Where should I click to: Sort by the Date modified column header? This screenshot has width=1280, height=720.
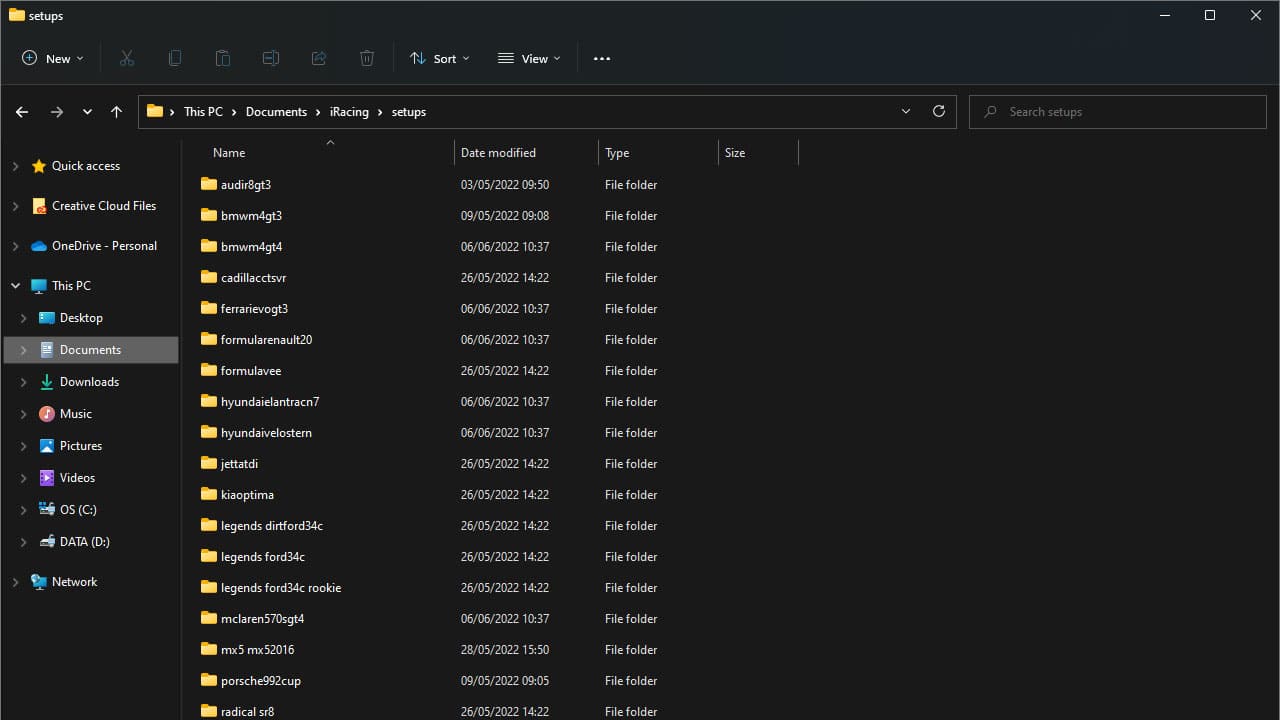[x=498, y=153]
